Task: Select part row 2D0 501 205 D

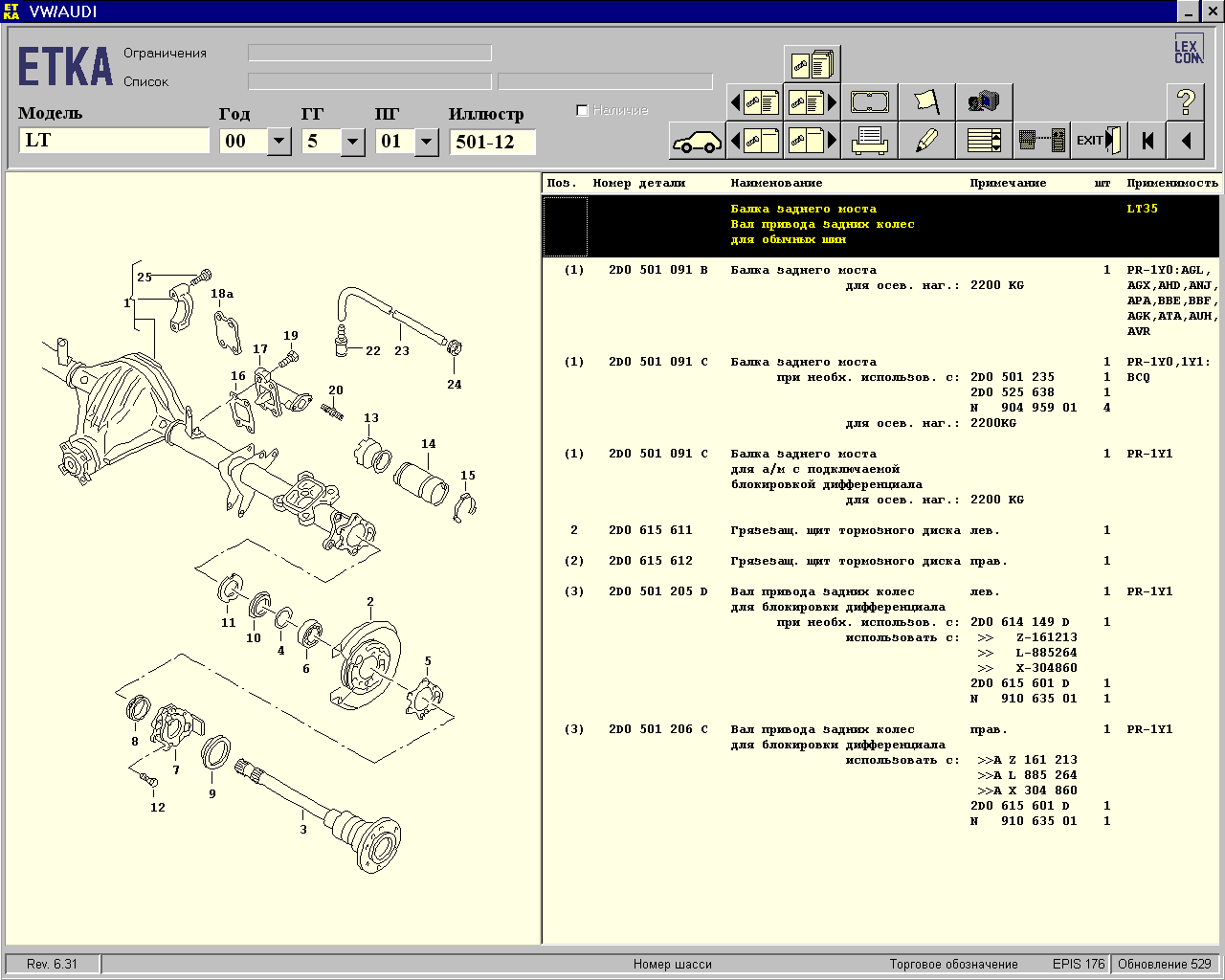Action: pyautogui.click(x=657, y=591)
